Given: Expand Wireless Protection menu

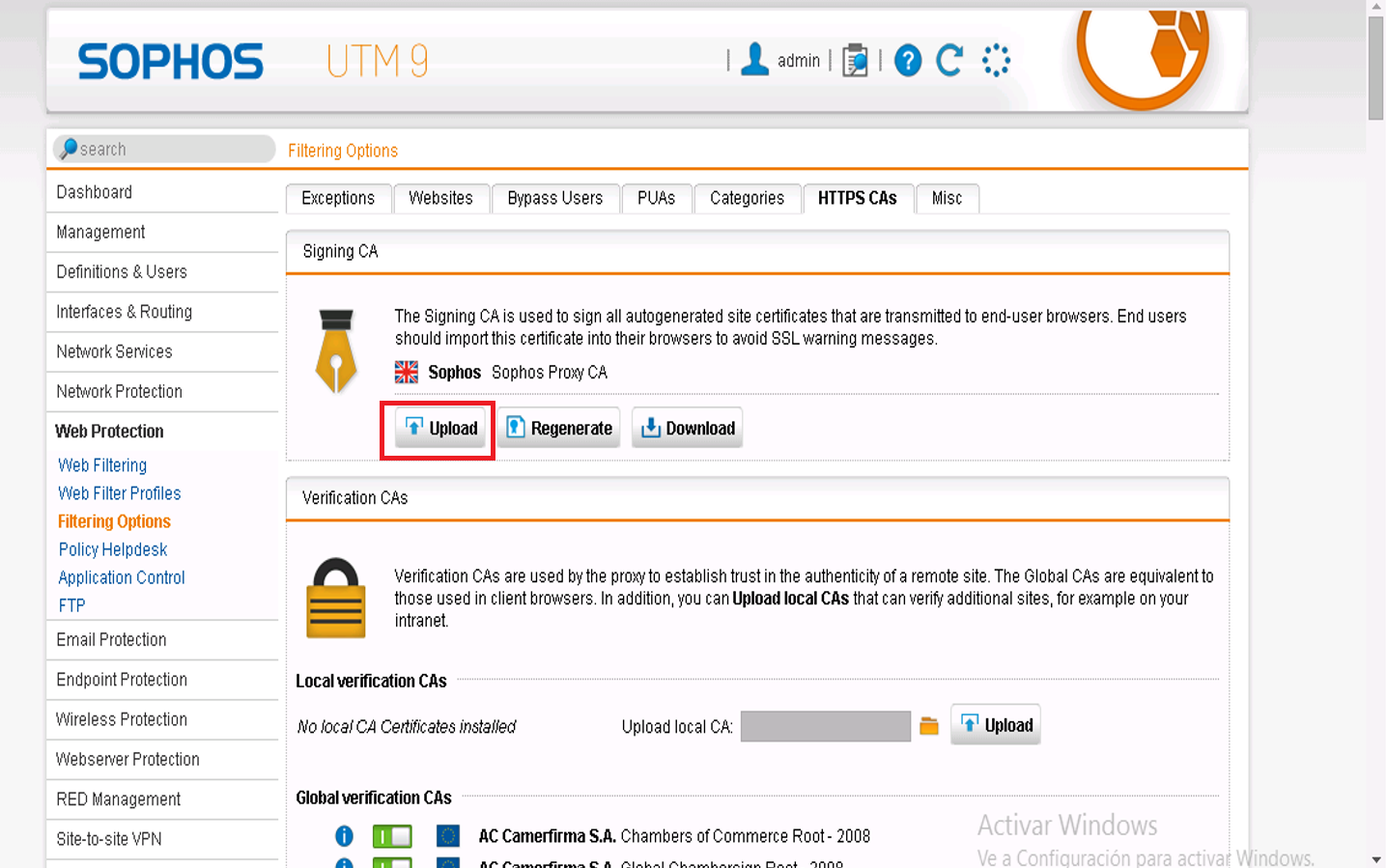Looking at the screenshot, I should click(x=162, y=719).
